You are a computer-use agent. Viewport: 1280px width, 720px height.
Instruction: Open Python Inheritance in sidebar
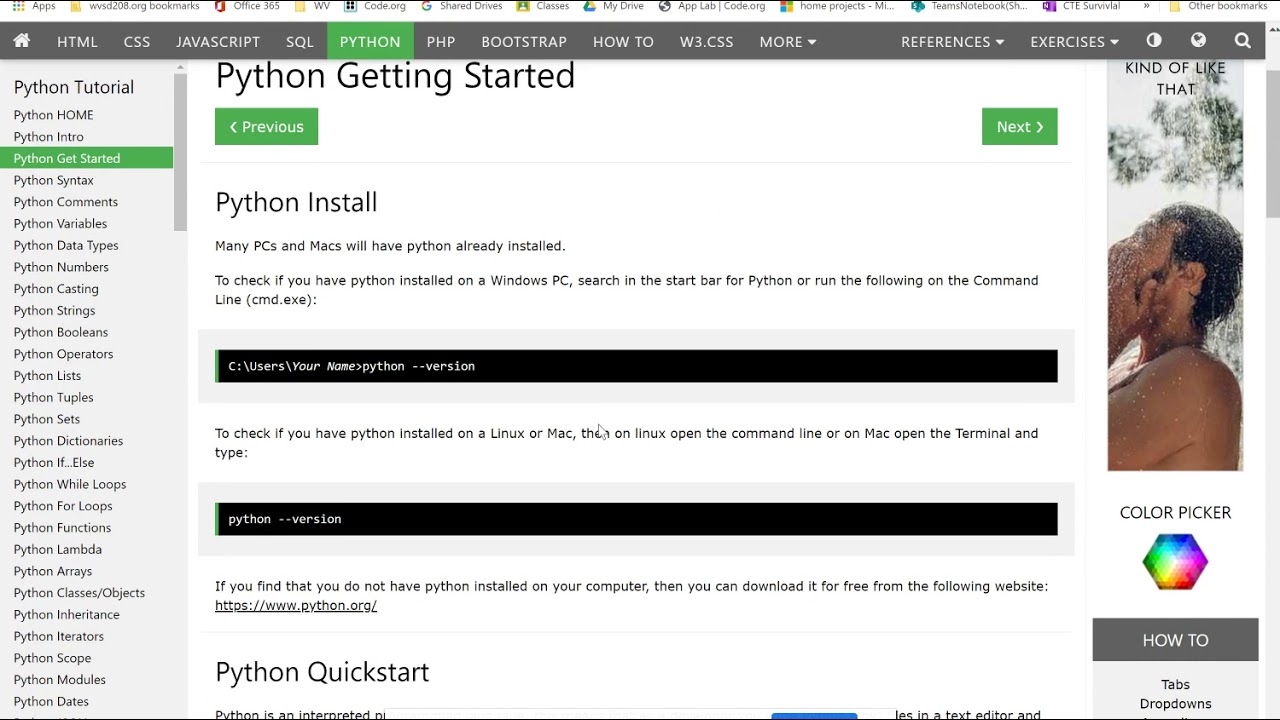pyautogui.click(x=66, y=615)
